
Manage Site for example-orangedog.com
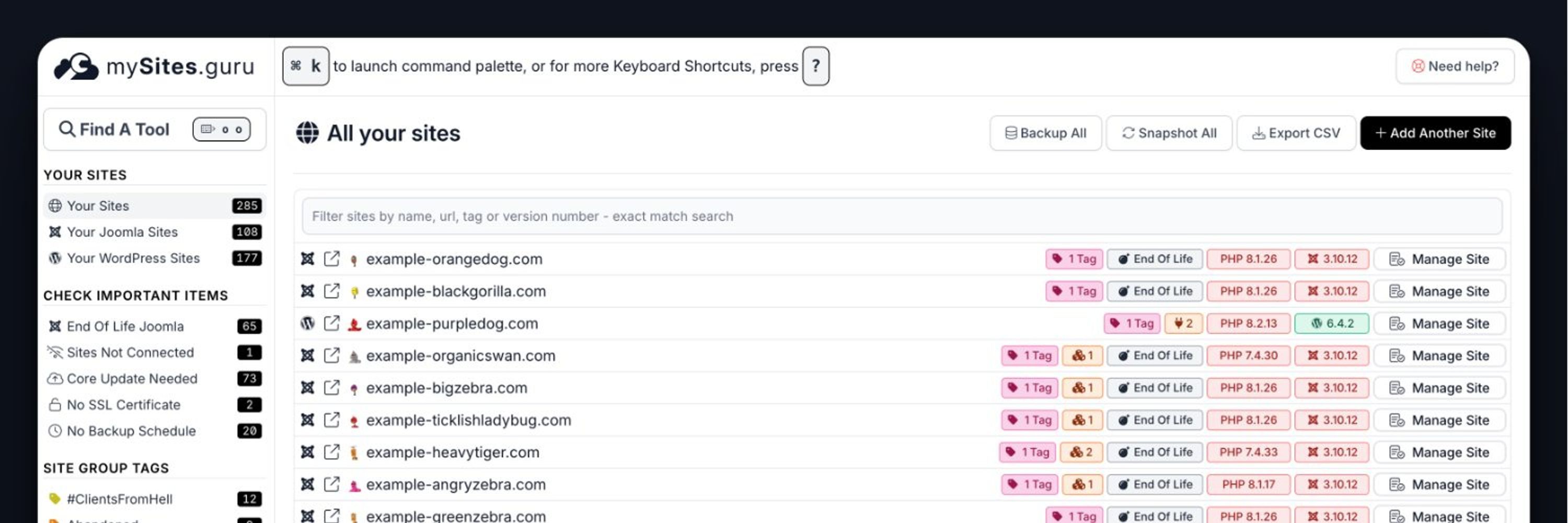pyautogui.click(x=1439, y=259)
